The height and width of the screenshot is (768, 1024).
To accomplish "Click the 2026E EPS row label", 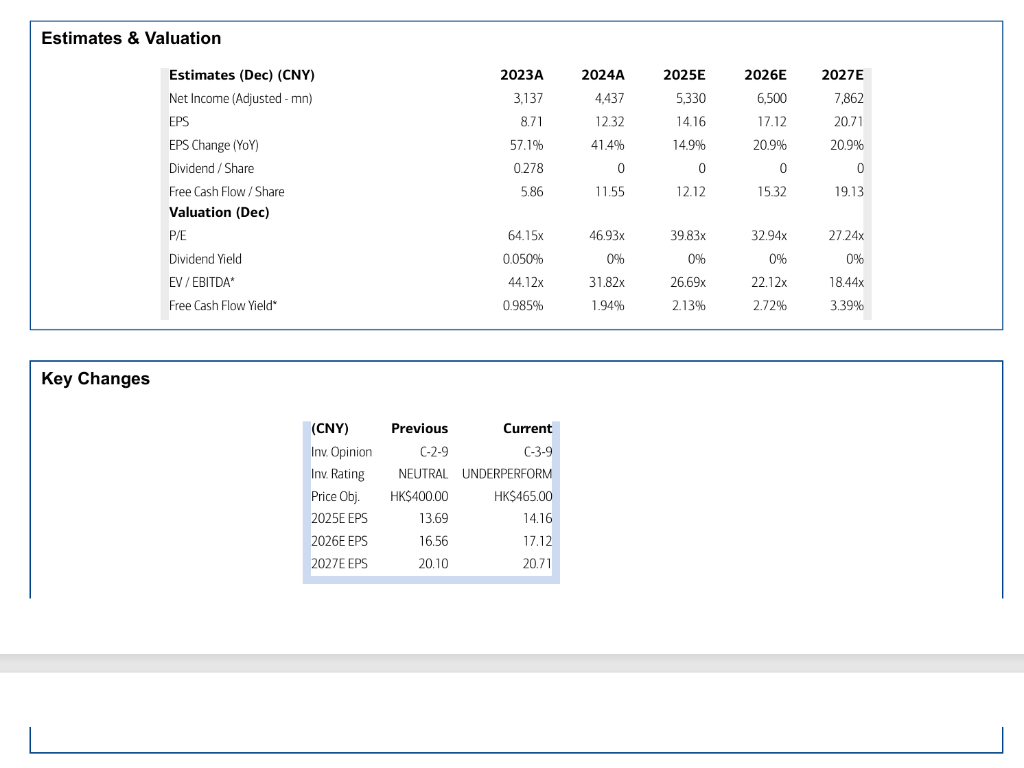I will [x=339, y=541].
